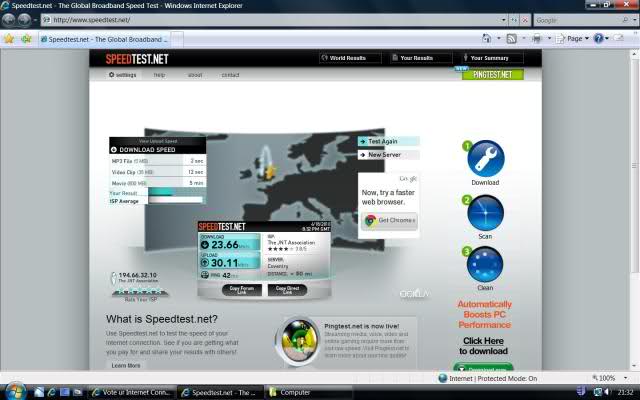Open the recent pages dropdown arrow
640x400 pixels.
click(35, 20)
